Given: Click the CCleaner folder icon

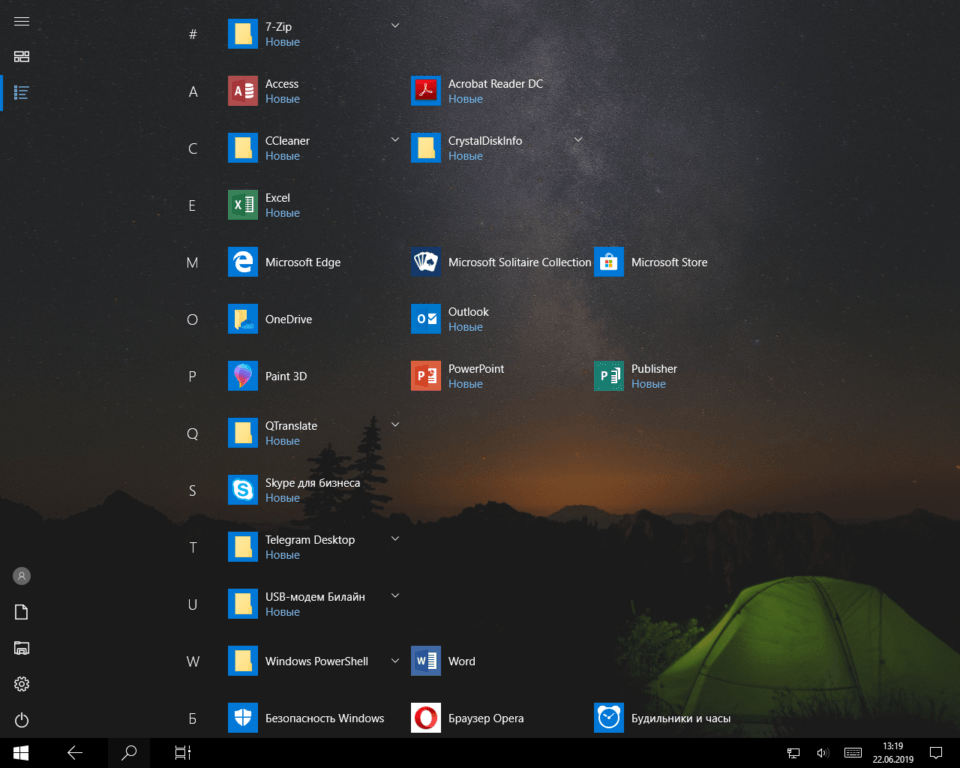Looking at the screenshot, I should pyautogui.click(x=242, y=148).
